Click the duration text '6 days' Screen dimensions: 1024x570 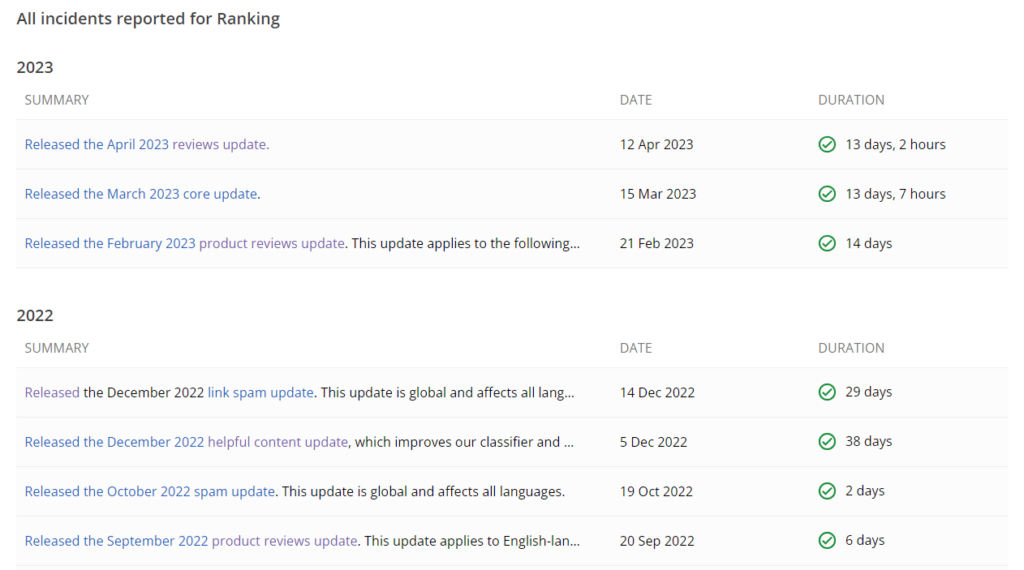click(x=865, y=541)
